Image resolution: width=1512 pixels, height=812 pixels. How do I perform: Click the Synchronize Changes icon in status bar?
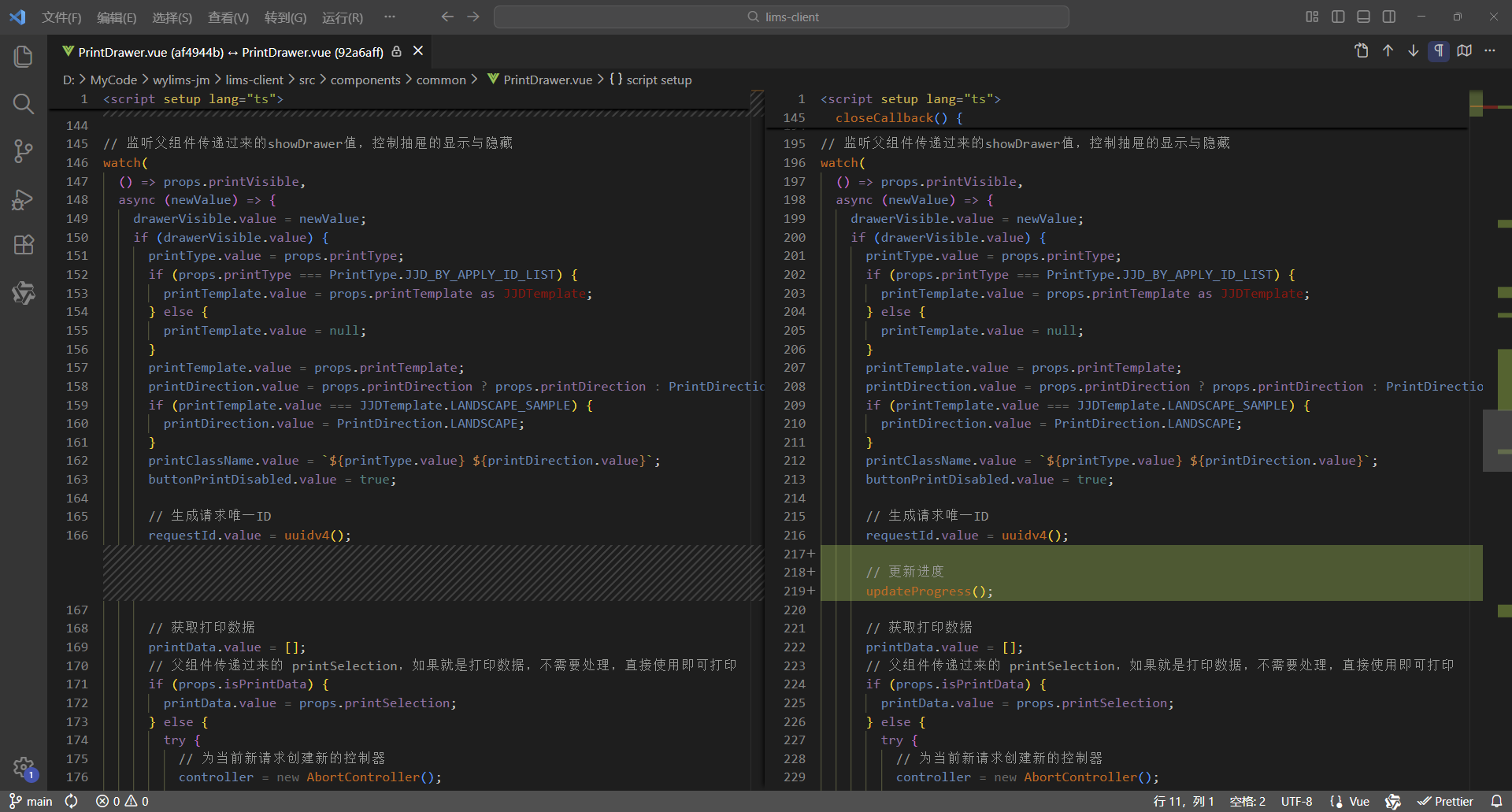pyautogui.click(x=72, y=801)
